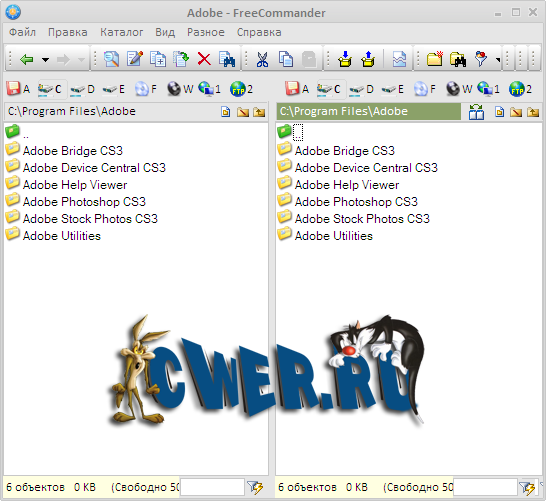
Task: Click the right panel history page icon
Action: tap(499, 112)
